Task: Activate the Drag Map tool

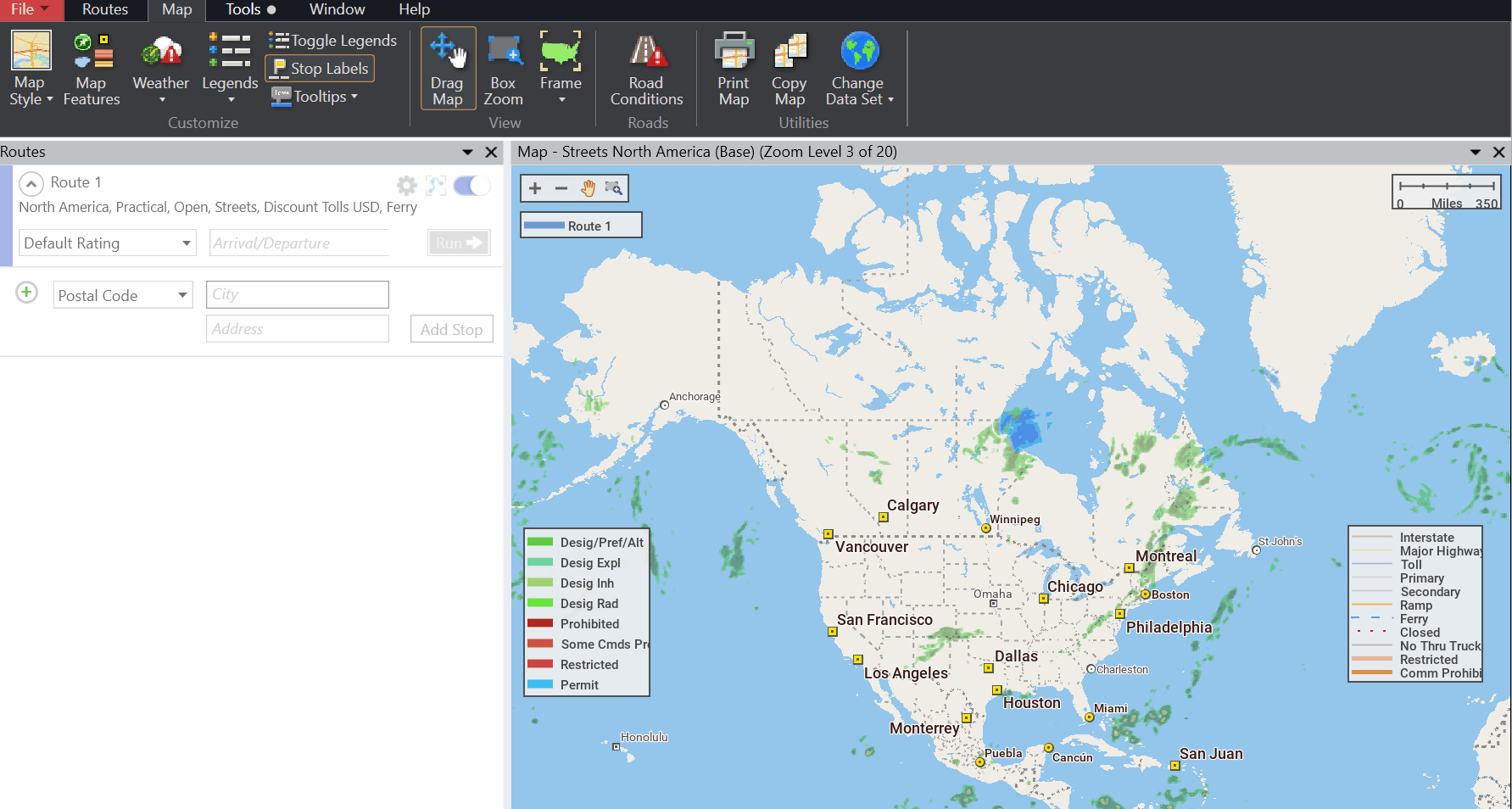Action: pos(447,68)
